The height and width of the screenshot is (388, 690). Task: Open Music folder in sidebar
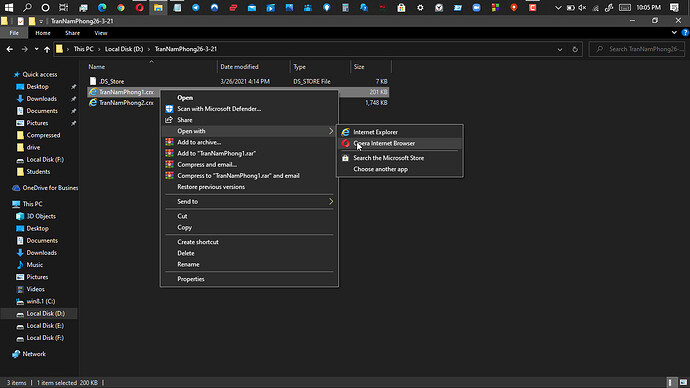pyautogui.click(x=34, y=265)
